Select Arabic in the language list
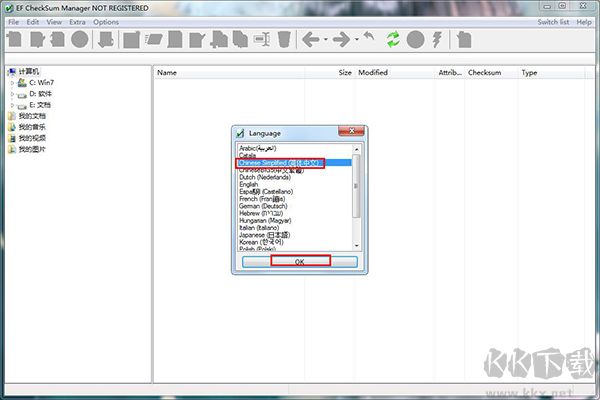Image resolution: width=600 pixels, height=400 pixels. [295, 148]
